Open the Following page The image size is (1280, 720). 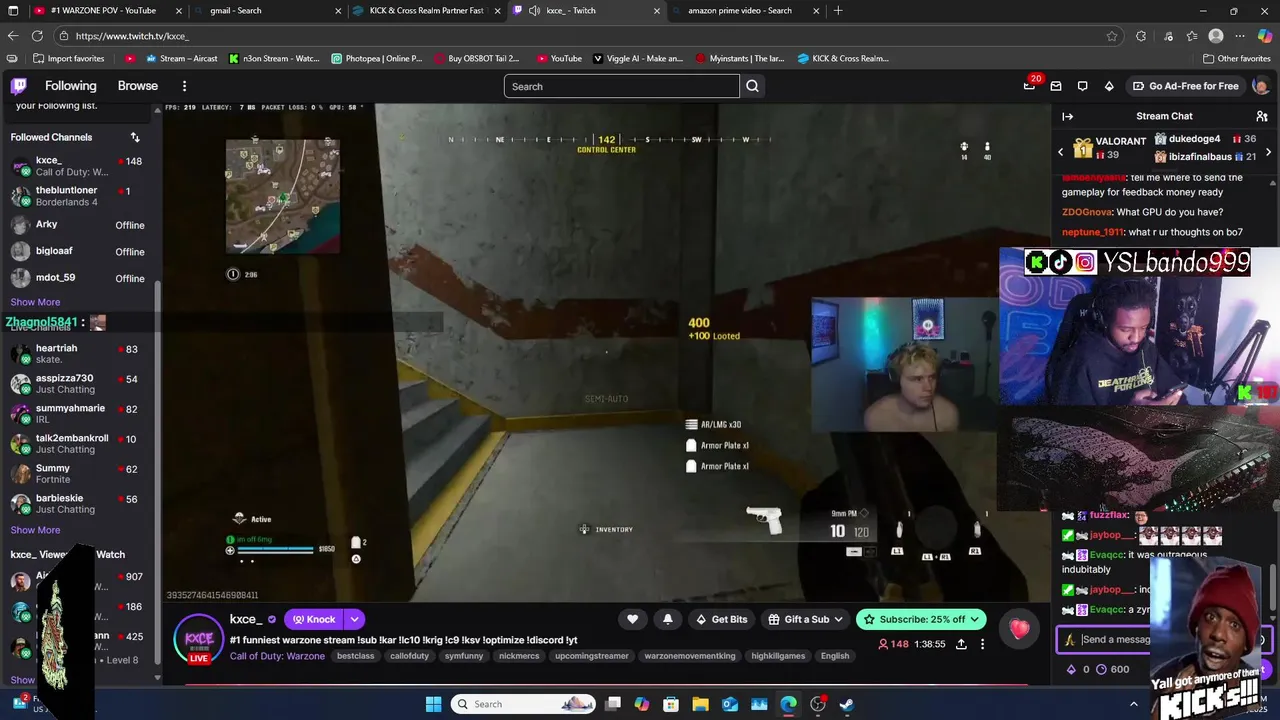coord(70,86)
